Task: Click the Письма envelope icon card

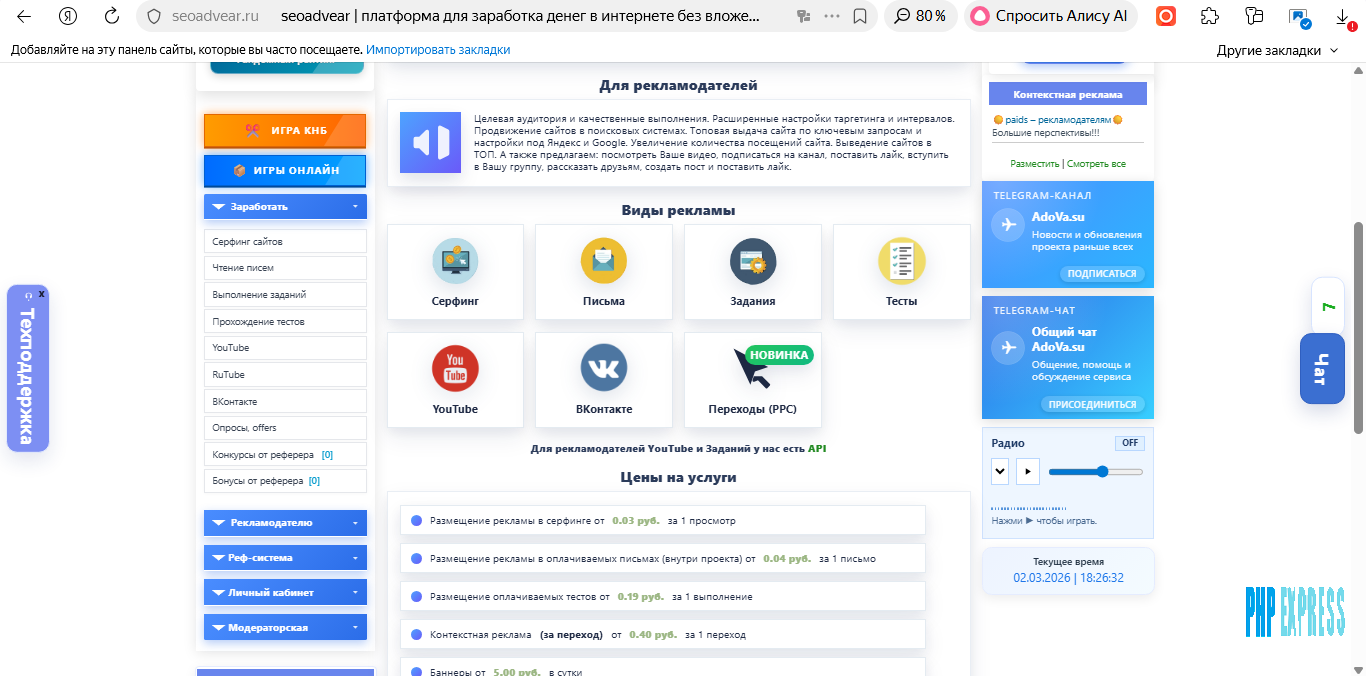Action: click(x=603, y=271)
